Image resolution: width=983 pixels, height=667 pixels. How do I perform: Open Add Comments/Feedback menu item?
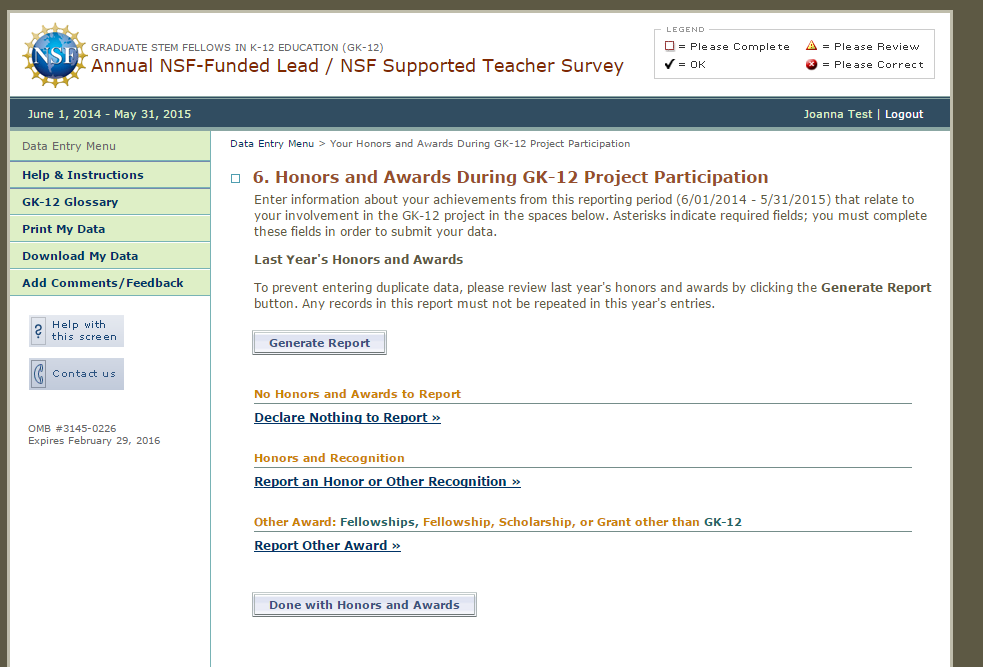tap(103, 283)
